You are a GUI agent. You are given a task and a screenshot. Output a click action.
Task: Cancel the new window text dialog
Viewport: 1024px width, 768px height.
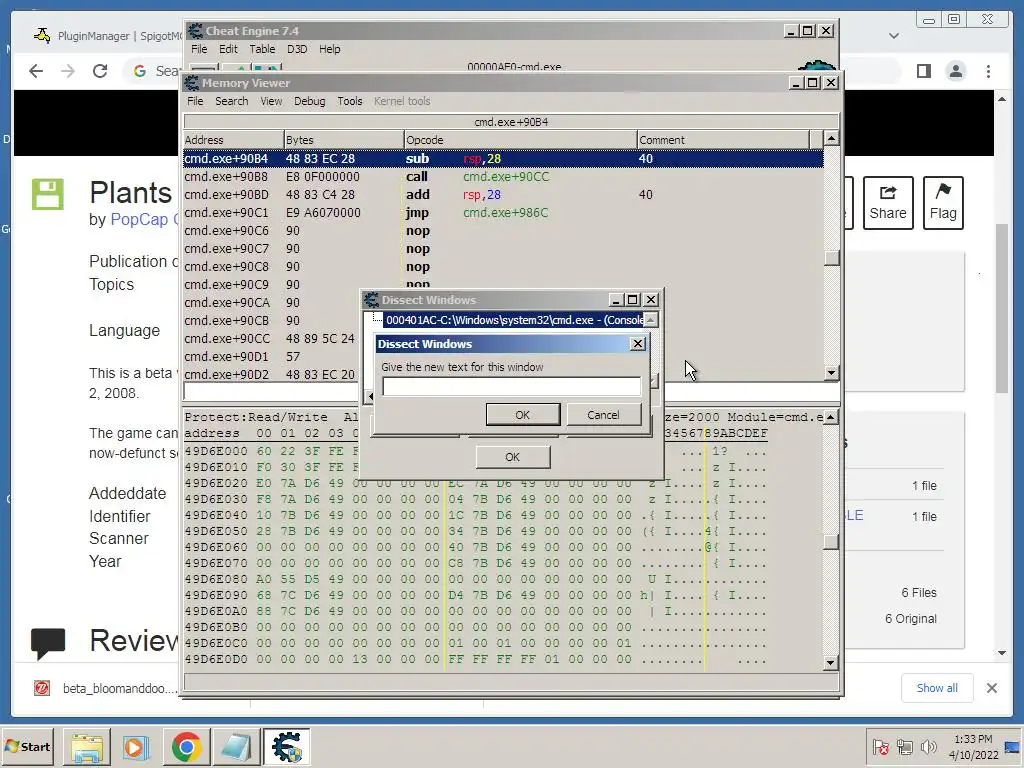pyautogui.click(x=603, y=415)
